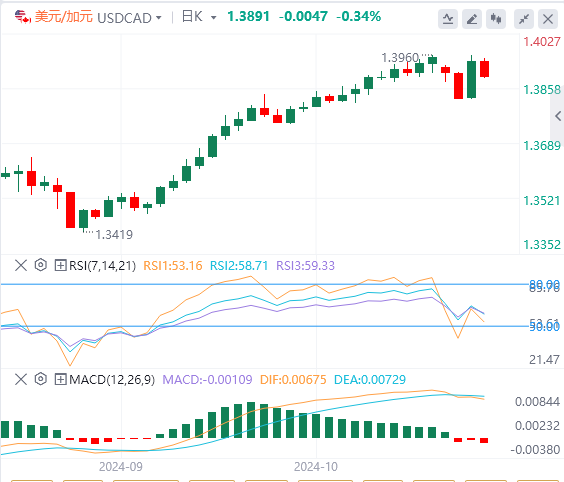Expand the RSI panel with the plus icon
The image size is (564, 482).
click(60, 265)
